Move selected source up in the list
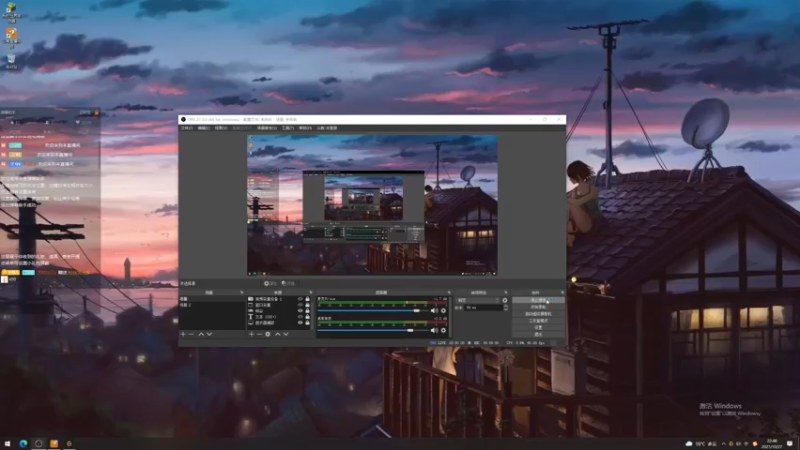 pos(278,334)
